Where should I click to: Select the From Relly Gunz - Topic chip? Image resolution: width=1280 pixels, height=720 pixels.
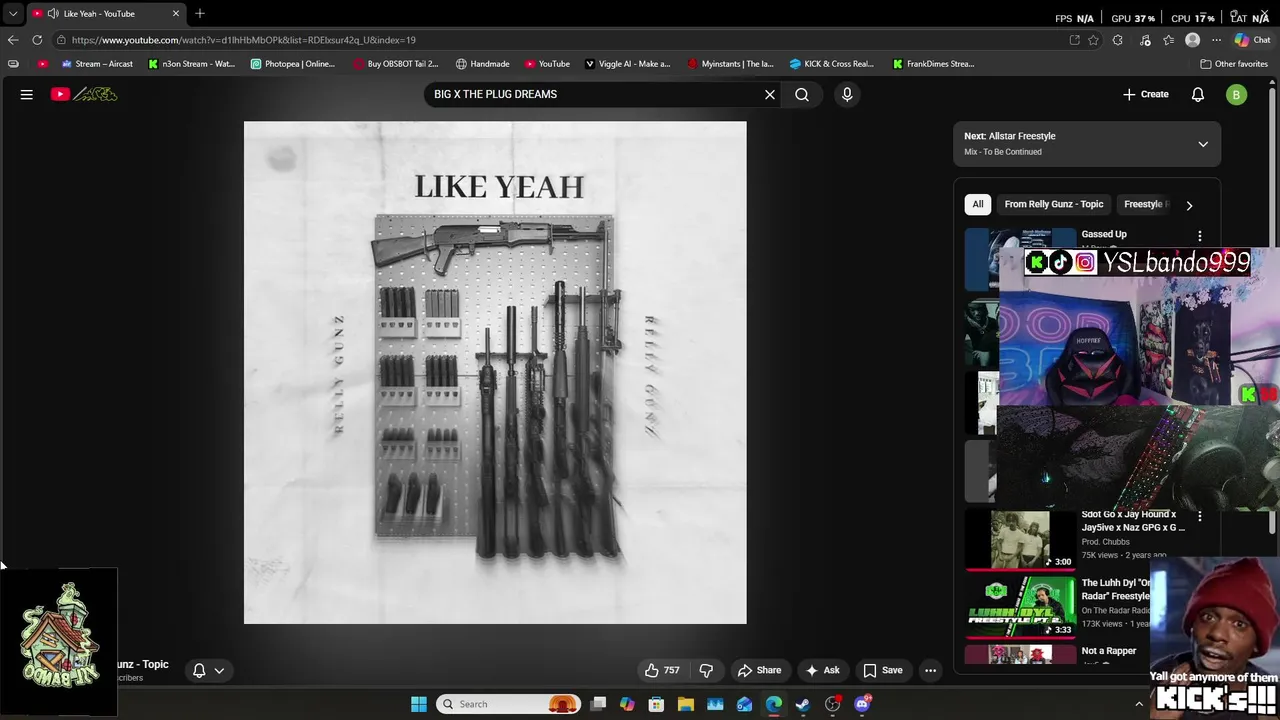coord(1054,204)
